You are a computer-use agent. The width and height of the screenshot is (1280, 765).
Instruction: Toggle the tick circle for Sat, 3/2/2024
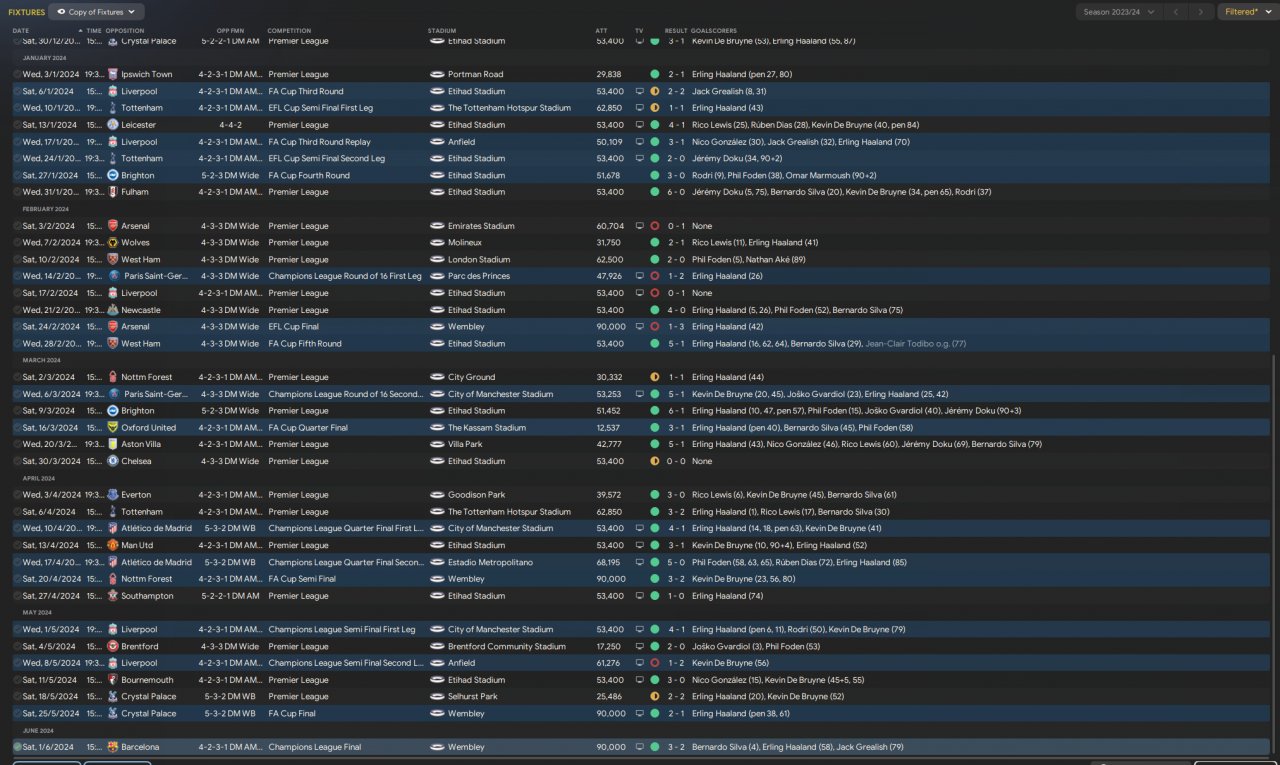pos(17,226)
